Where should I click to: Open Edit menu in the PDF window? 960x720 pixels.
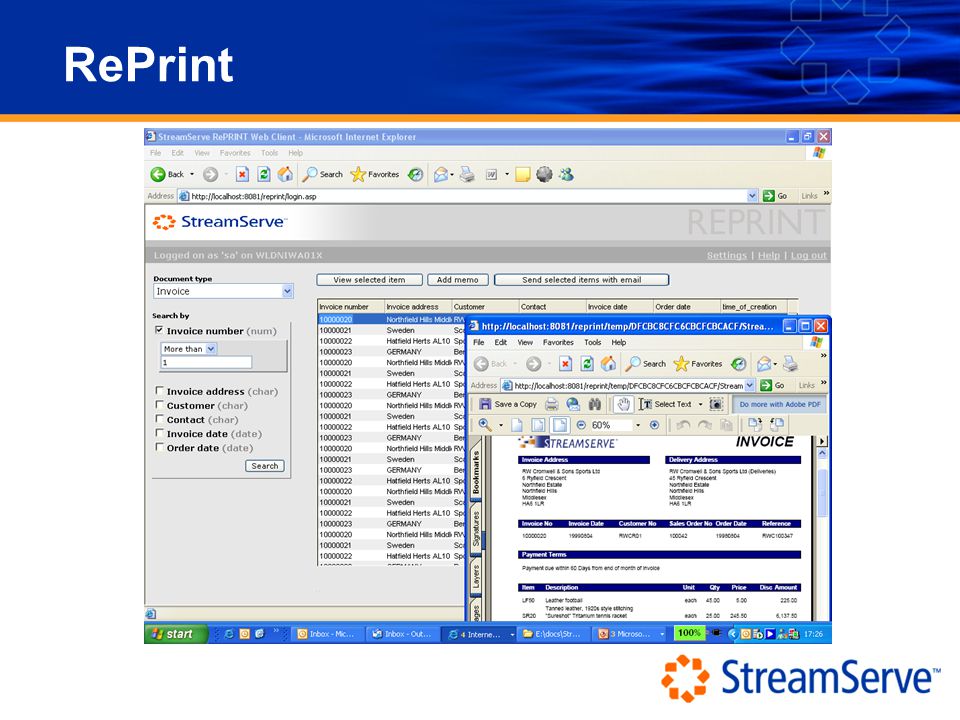501,343
